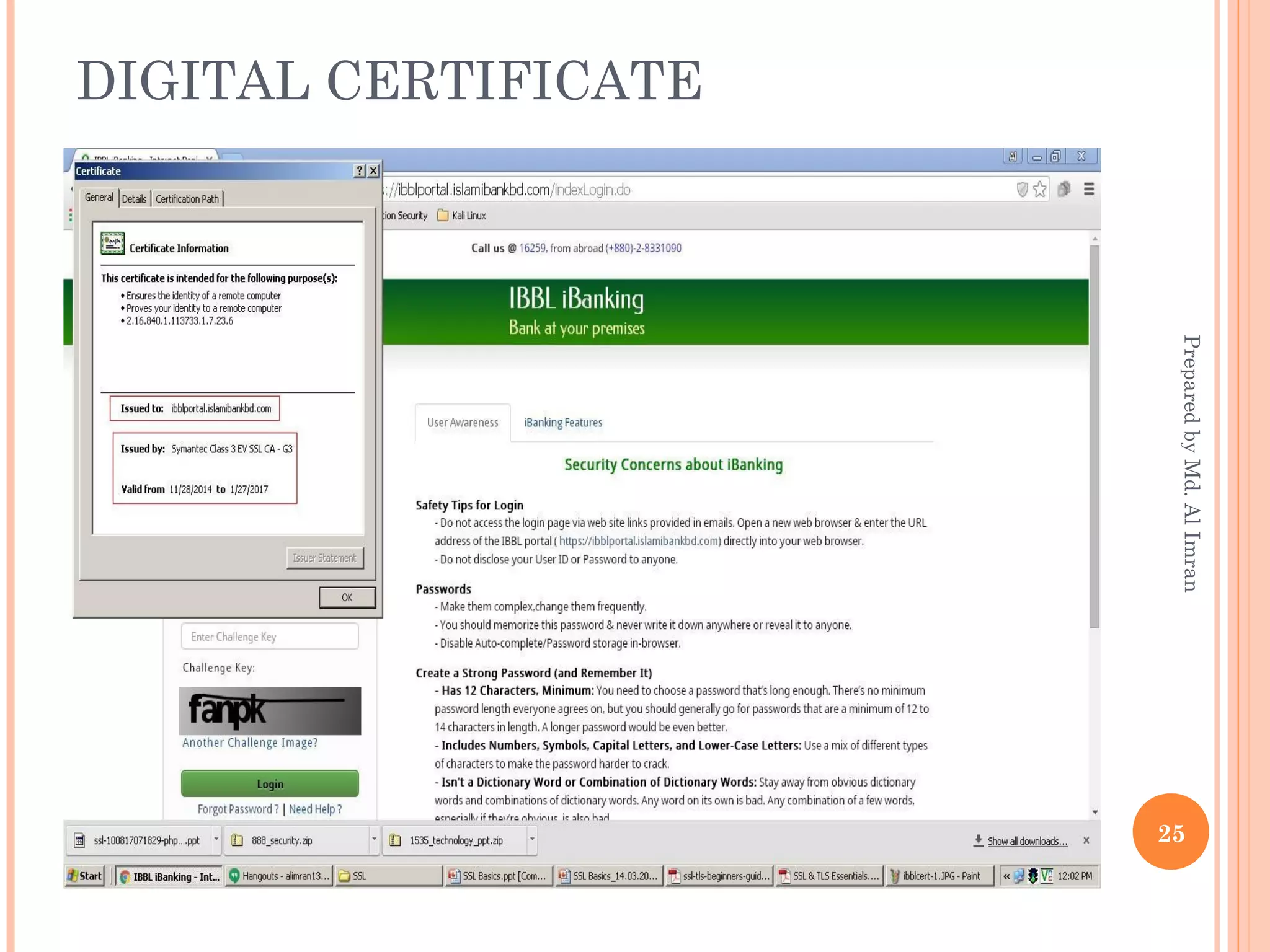Open the SSL folder taskbar item
This screenshot has height=952, width=1270.
tap(389, 876)
